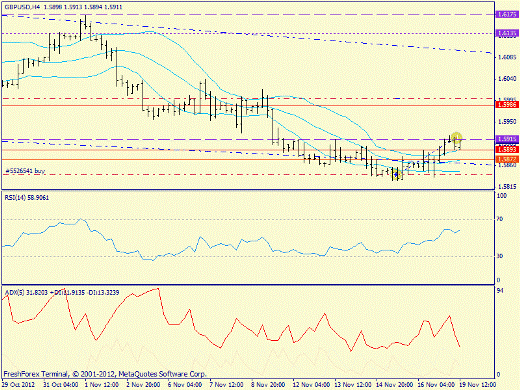Click the '29 Oct 2012' date label
The height and width of the screenshot is (390, 520).
pyautogui.click(x=18, y=385)
